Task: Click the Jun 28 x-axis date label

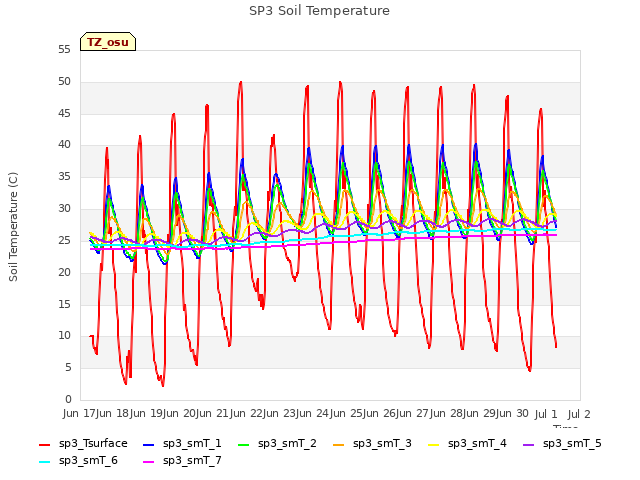Action: point(447,414)
